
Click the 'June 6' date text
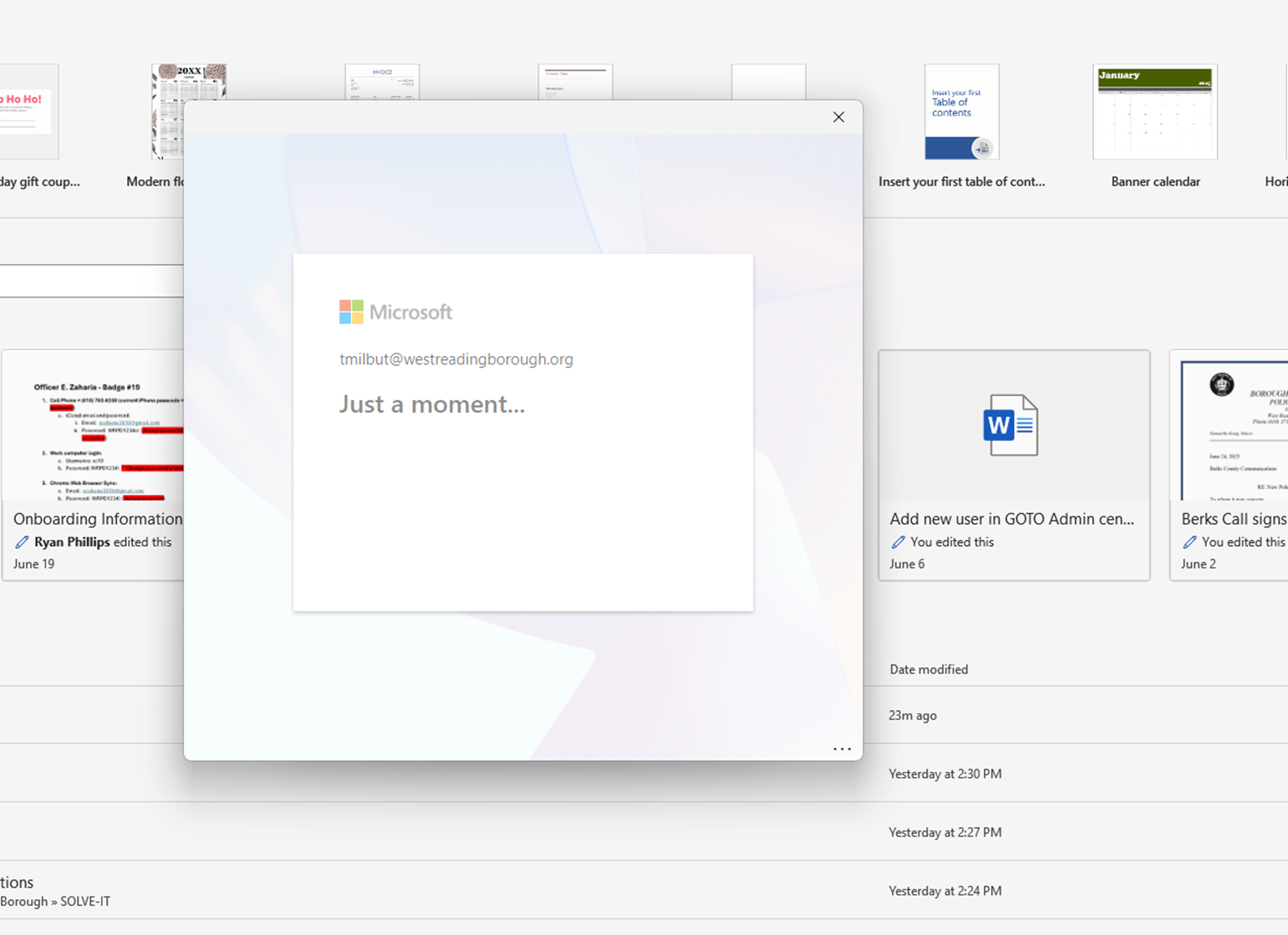(x=907, y=564)
